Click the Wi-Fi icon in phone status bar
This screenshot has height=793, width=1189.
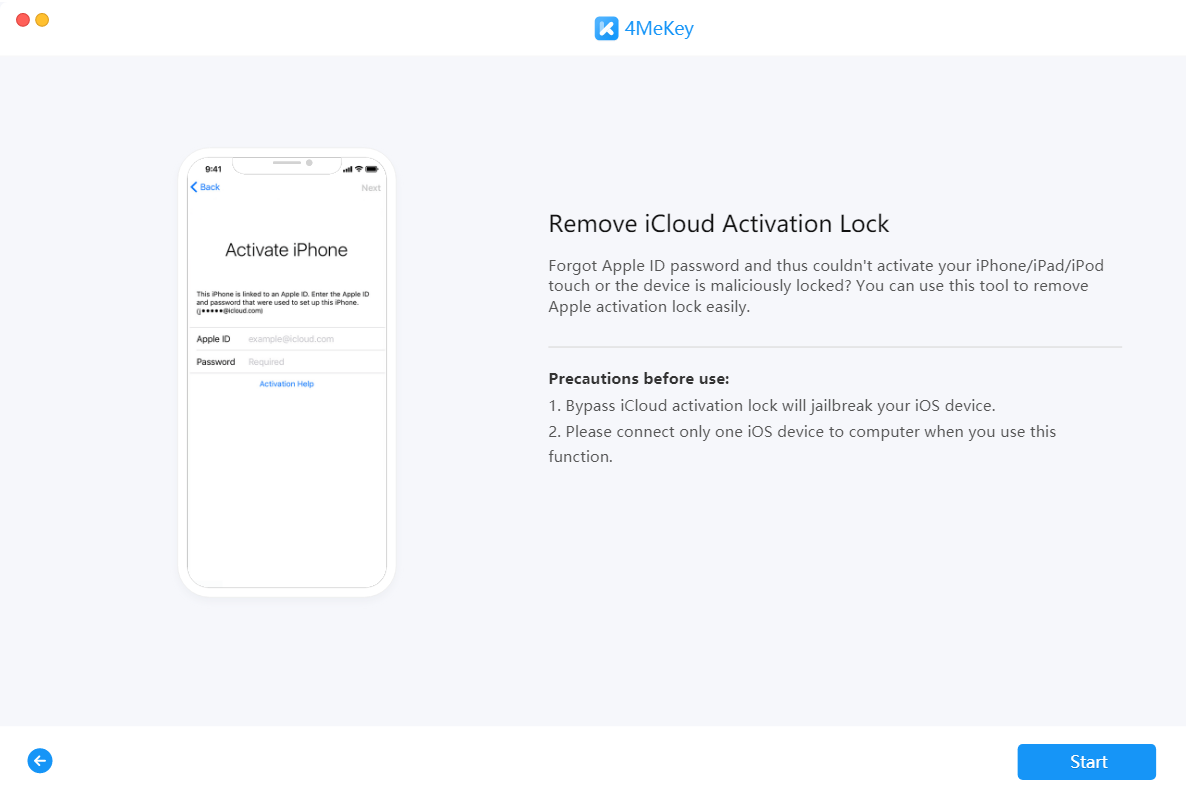coord(359,168)
